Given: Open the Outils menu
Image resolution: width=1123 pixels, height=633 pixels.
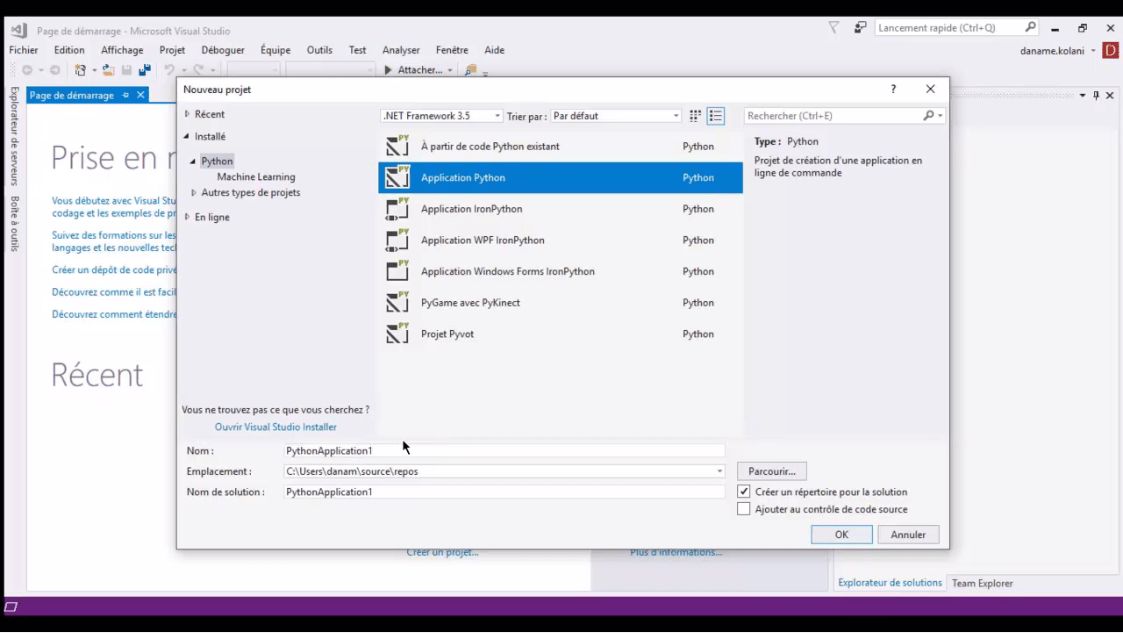Looking at the screenshot, I should pos(319,50).
